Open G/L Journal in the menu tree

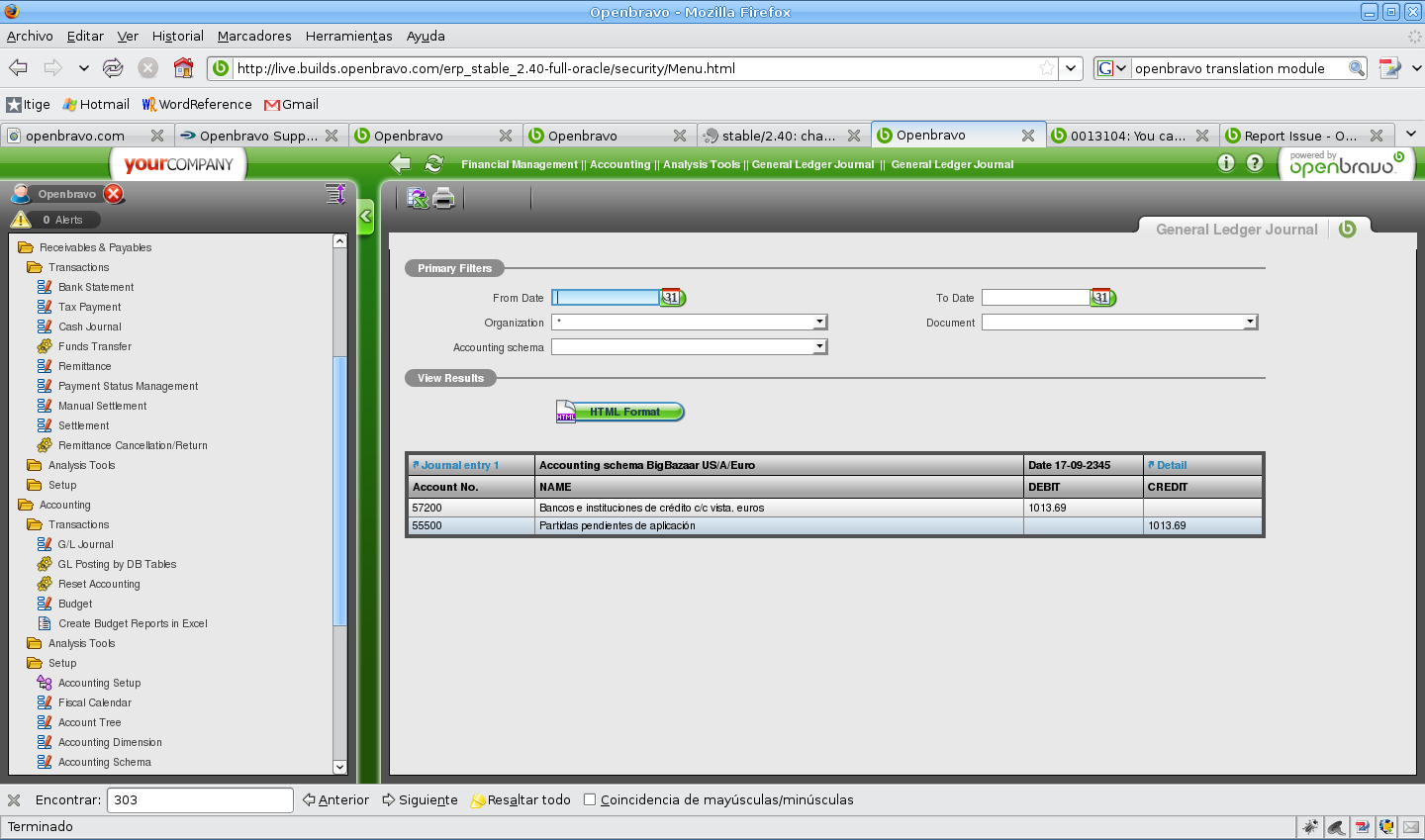85,544
